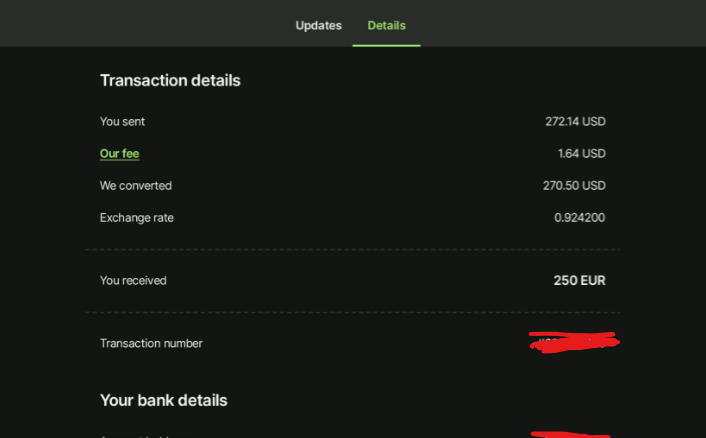Click the Exchange rate label
Image resolution: width=706 pixels, height=438 pixels.
click(137, 218)
